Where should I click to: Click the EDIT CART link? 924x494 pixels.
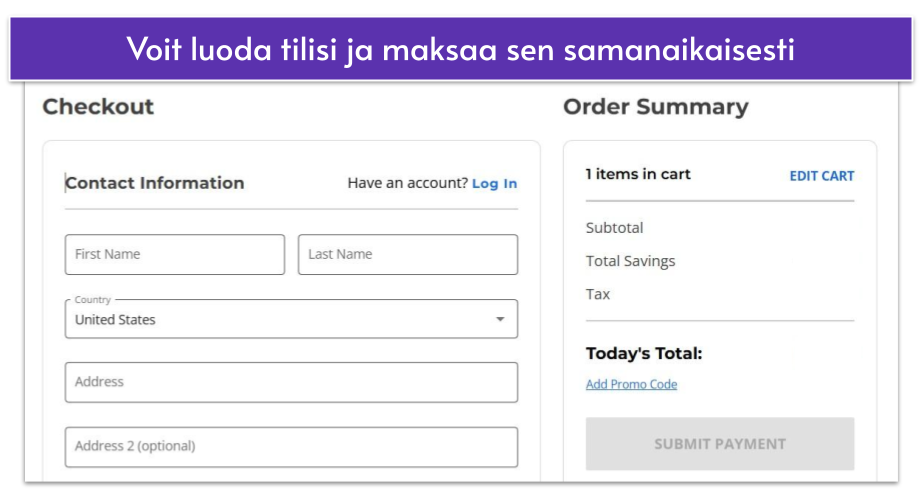point(822,176)
